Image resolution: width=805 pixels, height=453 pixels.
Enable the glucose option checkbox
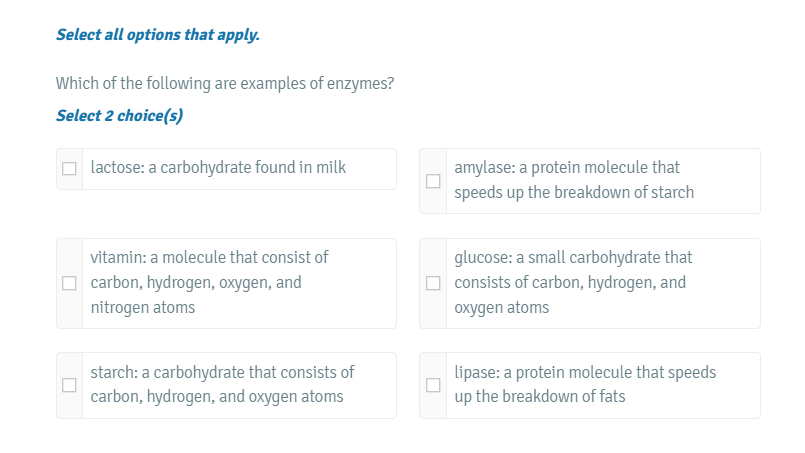(433, 283)
